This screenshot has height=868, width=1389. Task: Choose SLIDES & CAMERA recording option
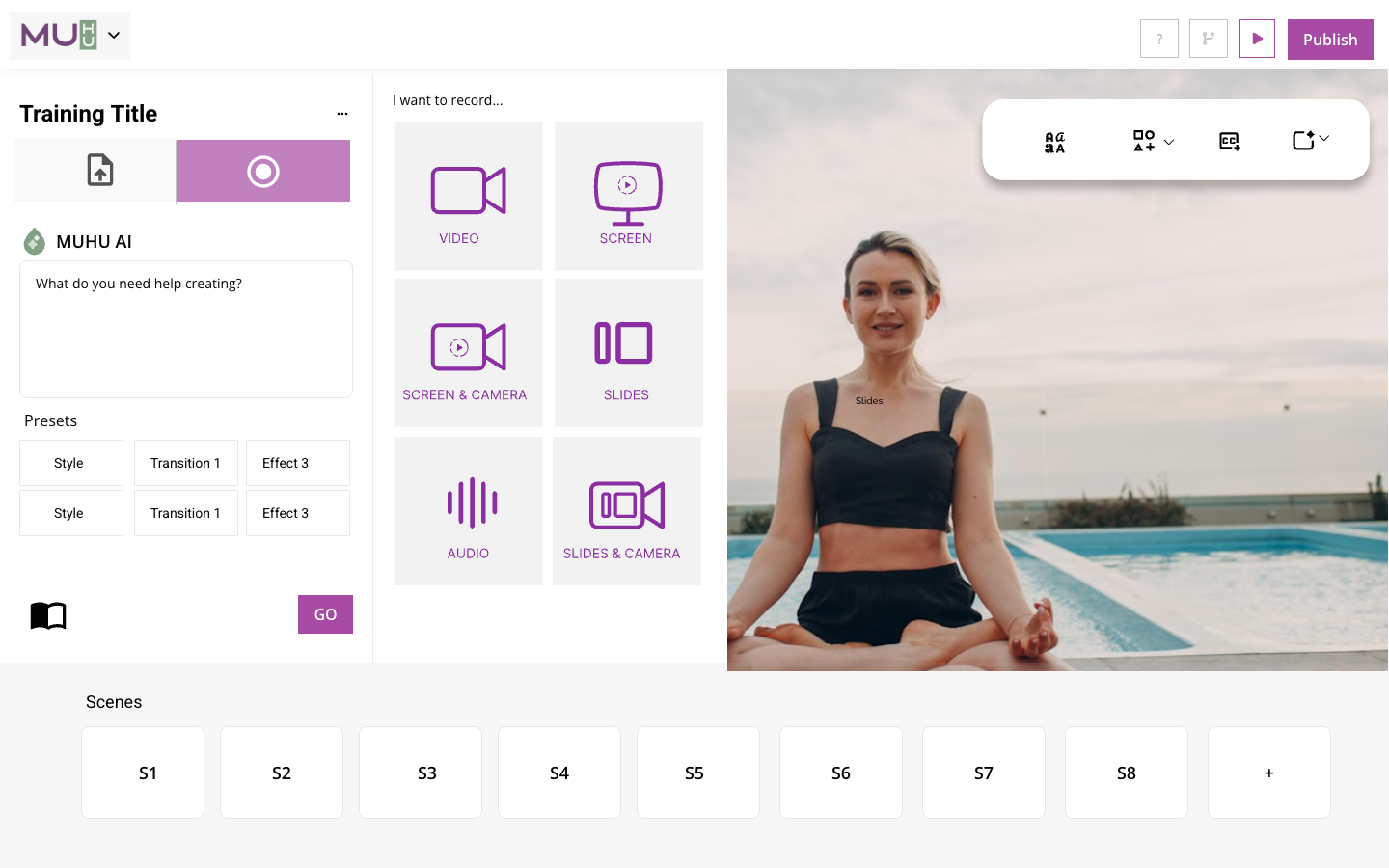coord(627,511)
